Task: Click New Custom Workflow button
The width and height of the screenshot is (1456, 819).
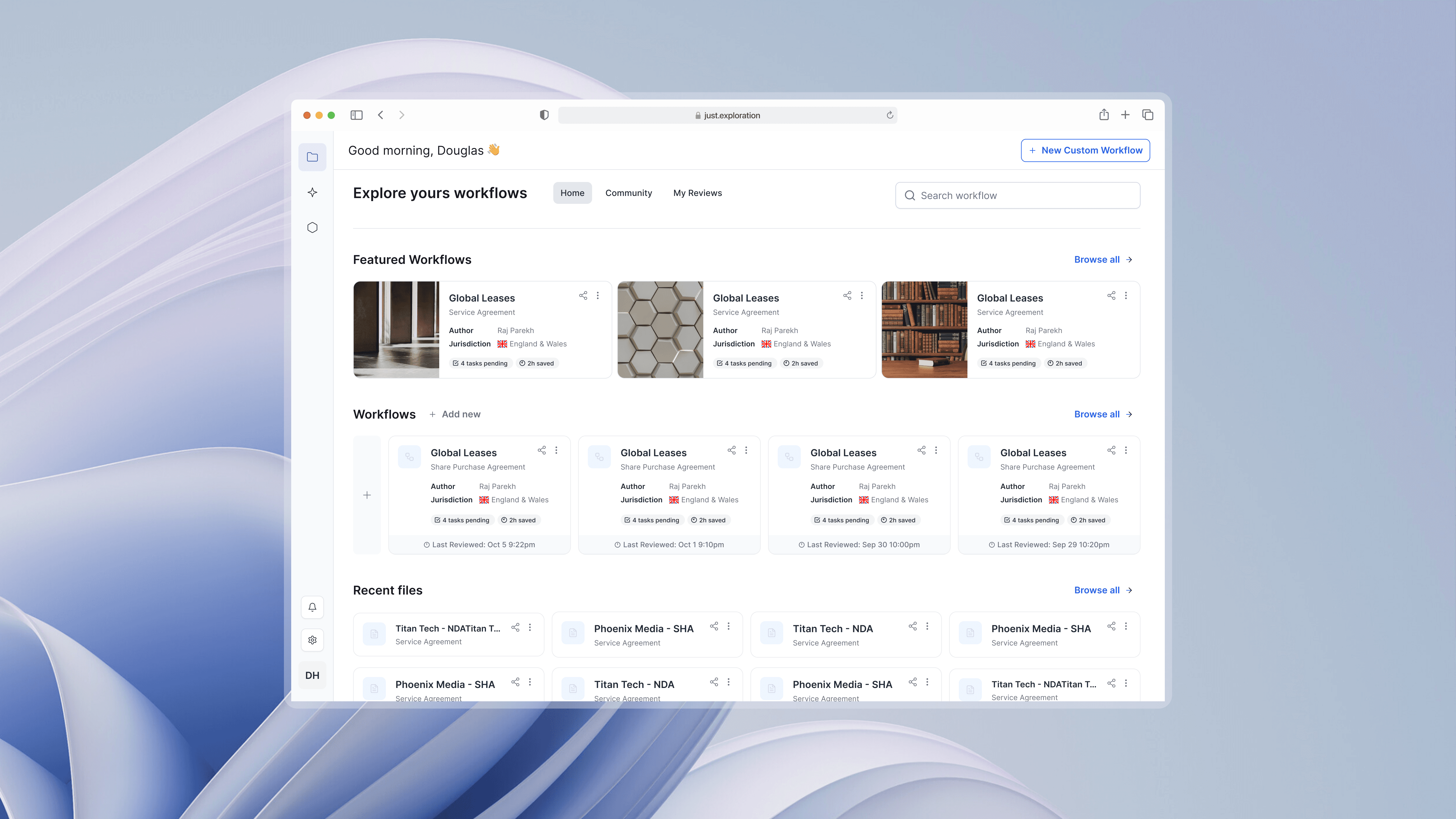Action: pyautogui.click(x=1085, y=150)
